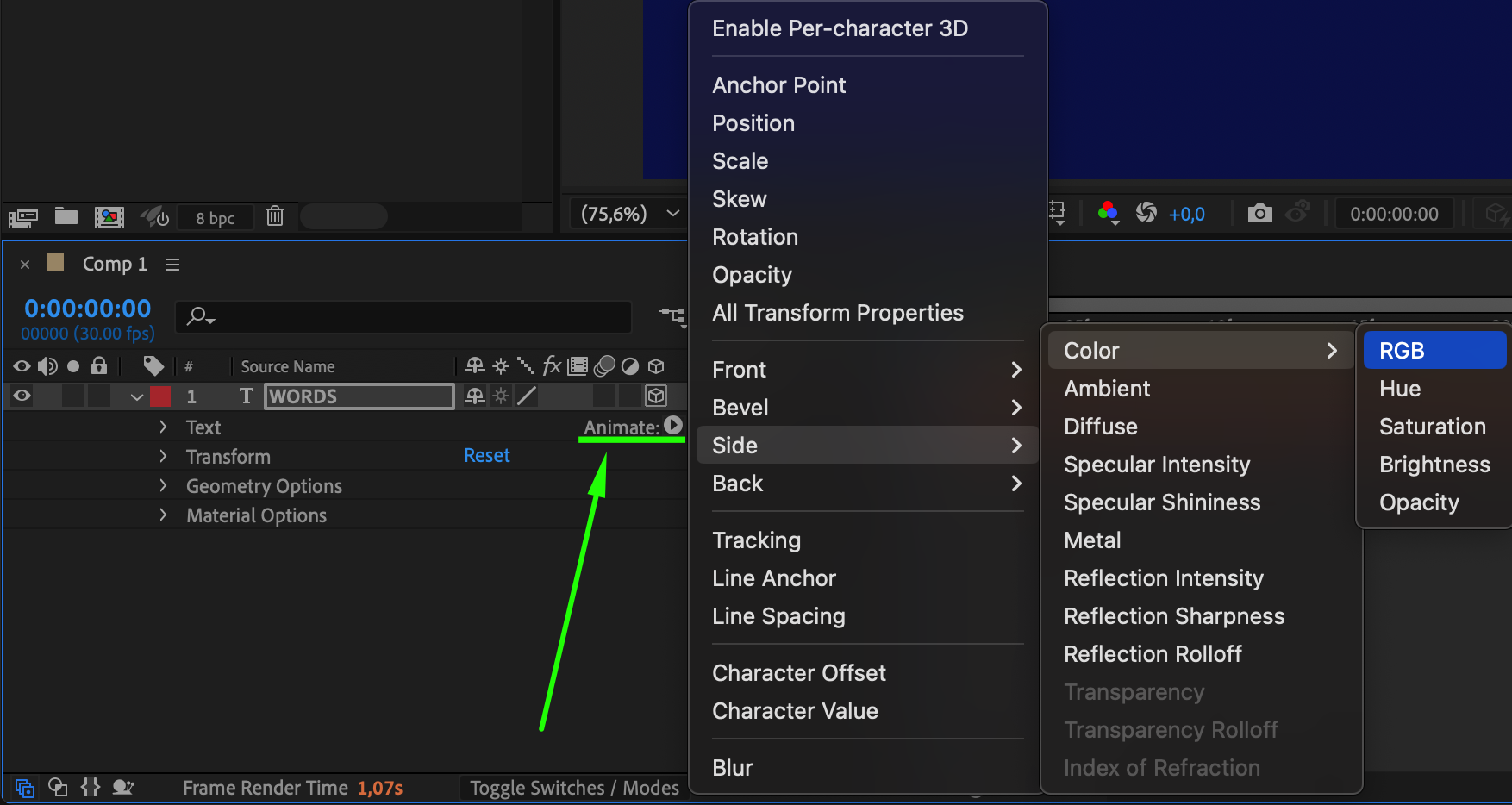Click the Reset link for Transform
This screenshot has height=805, width=1512.
pos(487,456)
